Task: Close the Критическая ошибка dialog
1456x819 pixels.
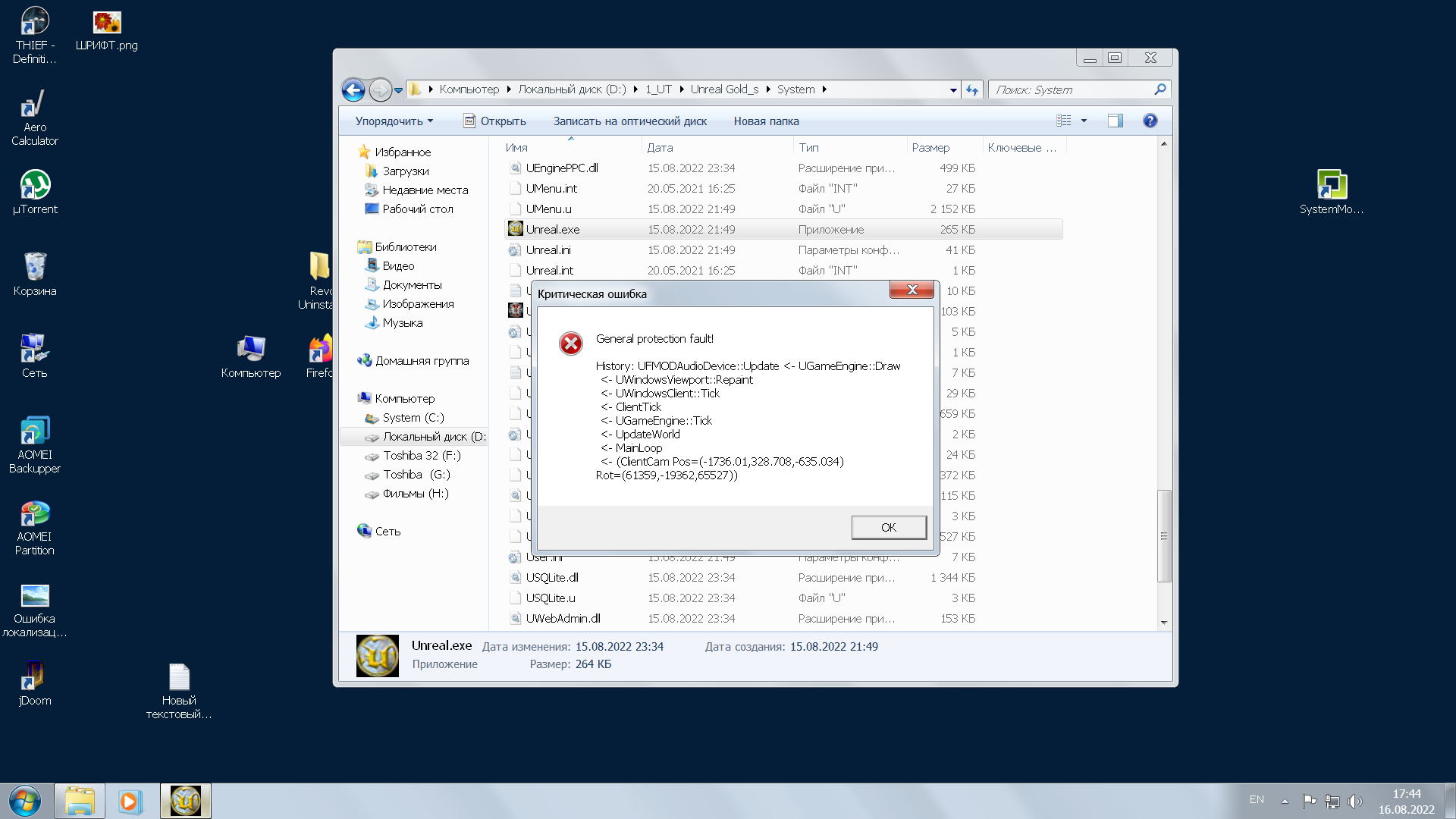Action: point(912,290)
